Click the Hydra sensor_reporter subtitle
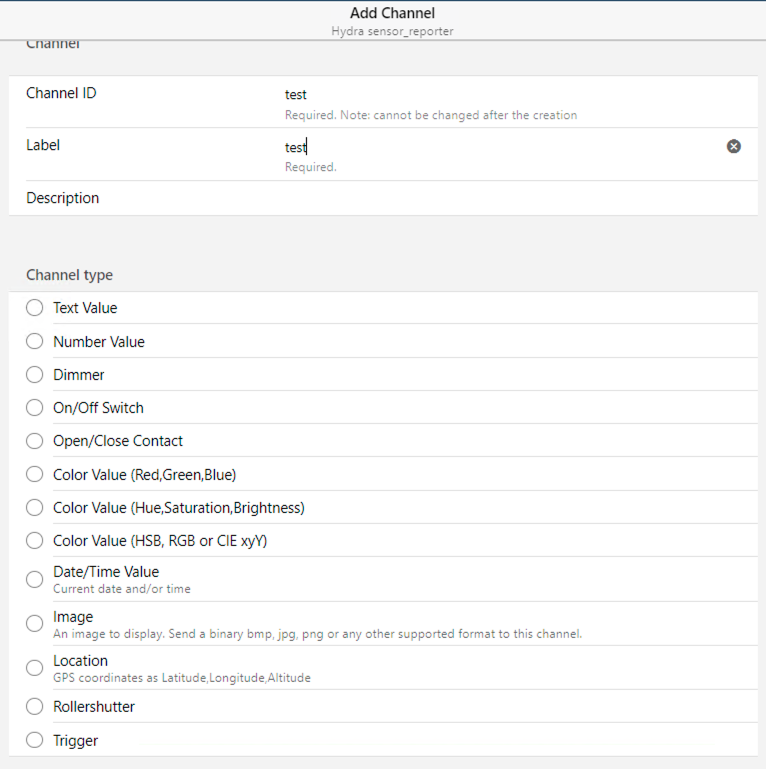Image resolution: width=766 pixels, height=769 pixels. pos(392,31)
